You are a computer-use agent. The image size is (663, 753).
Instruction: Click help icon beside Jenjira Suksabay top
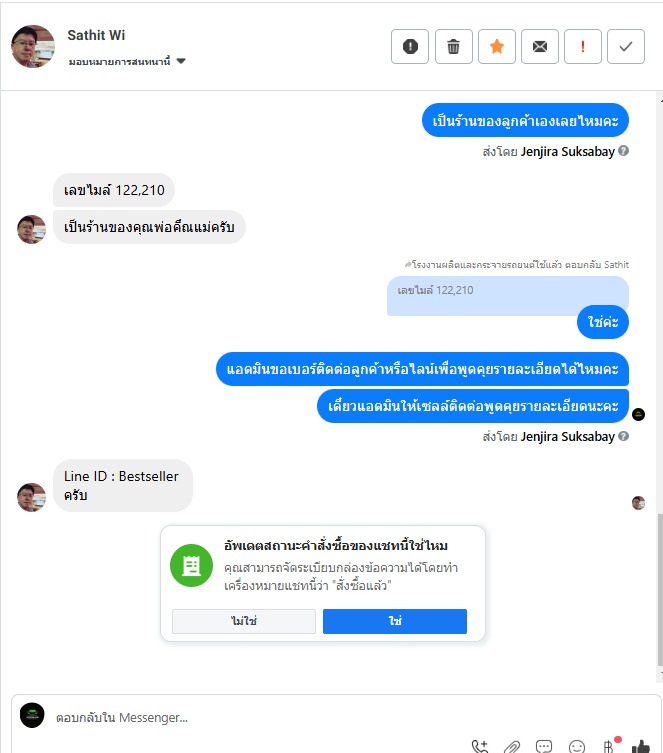click(x=623, y=151)
